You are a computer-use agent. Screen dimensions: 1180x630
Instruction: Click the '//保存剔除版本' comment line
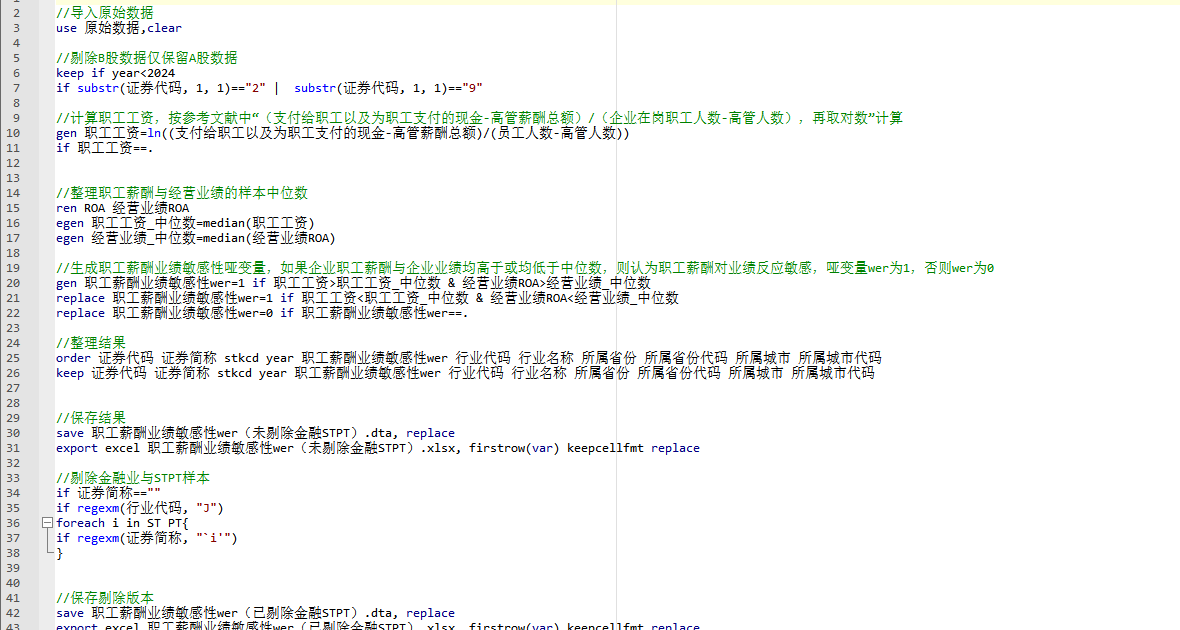tap(105, 598)
